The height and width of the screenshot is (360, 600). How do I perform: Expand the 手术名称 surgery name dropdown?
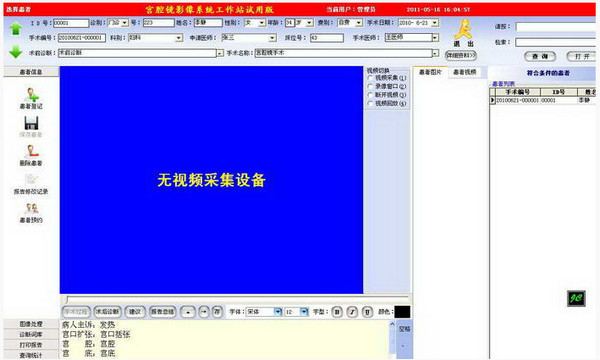pos(435,53)
